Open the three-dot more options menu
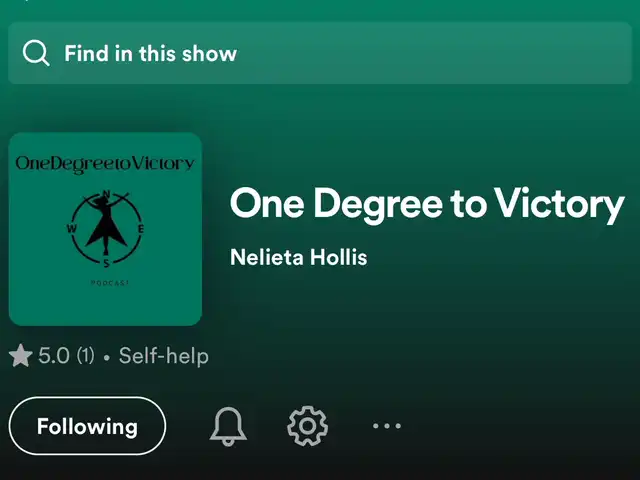640x480 pixels. (387, 426)
